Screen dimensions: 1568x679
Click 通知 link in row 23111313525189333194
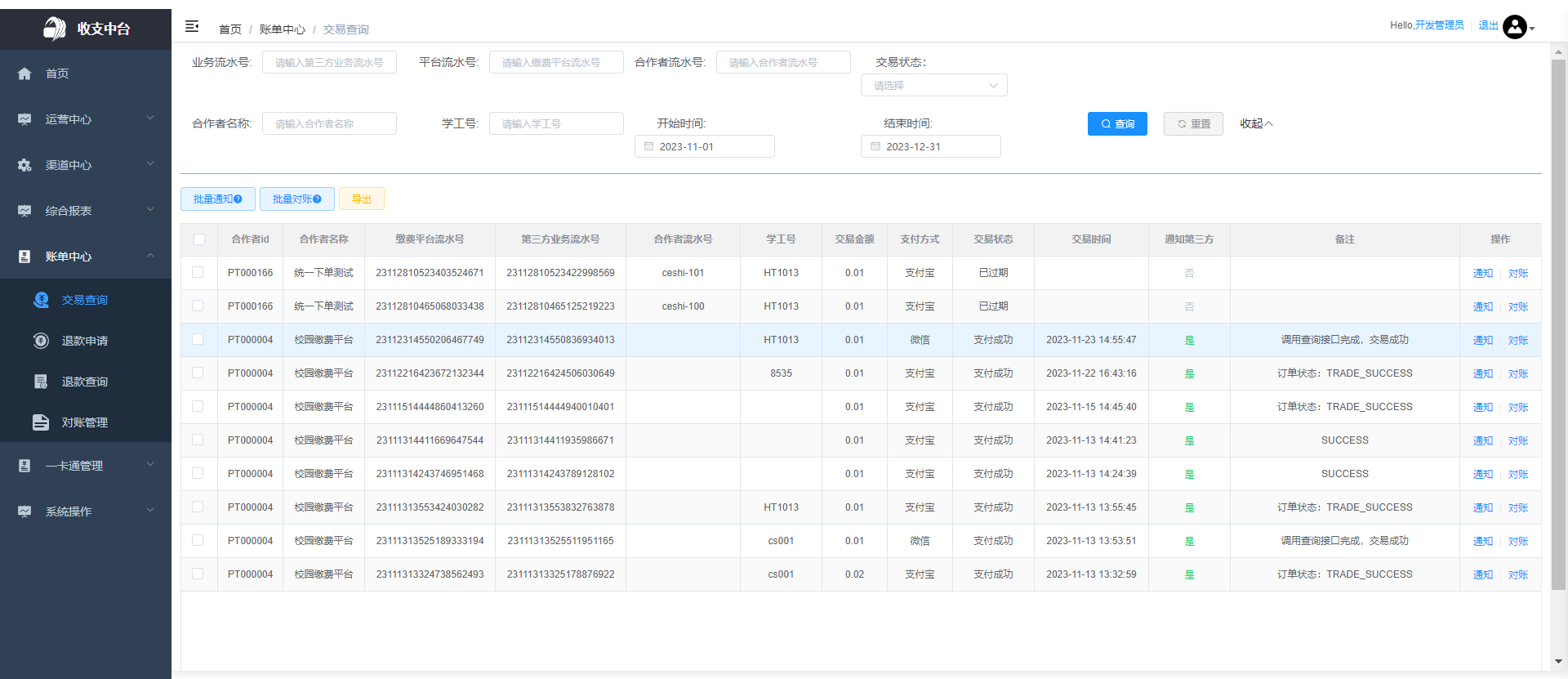tap(1483, 542)
